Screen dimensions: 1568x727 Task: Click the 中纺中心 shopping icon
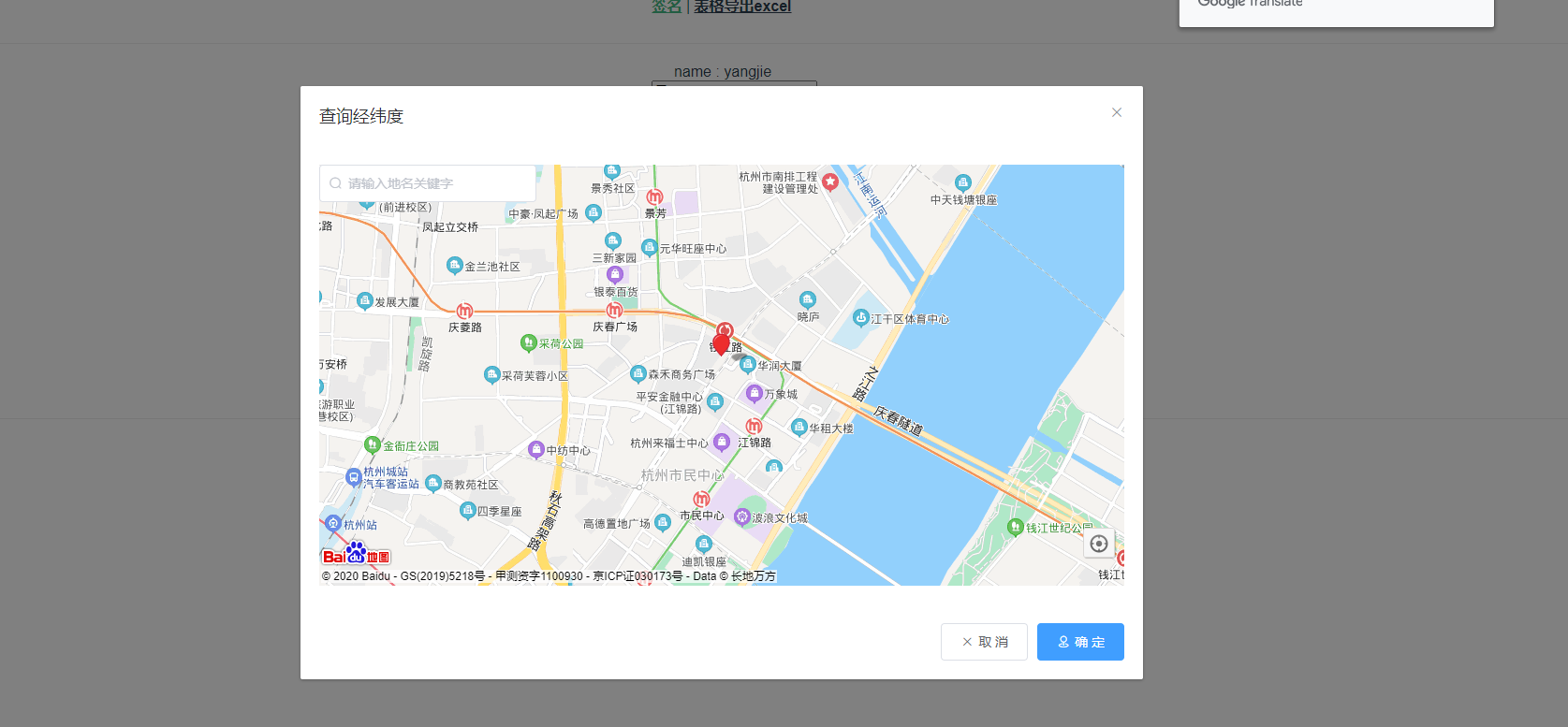(x=536, y=449)
